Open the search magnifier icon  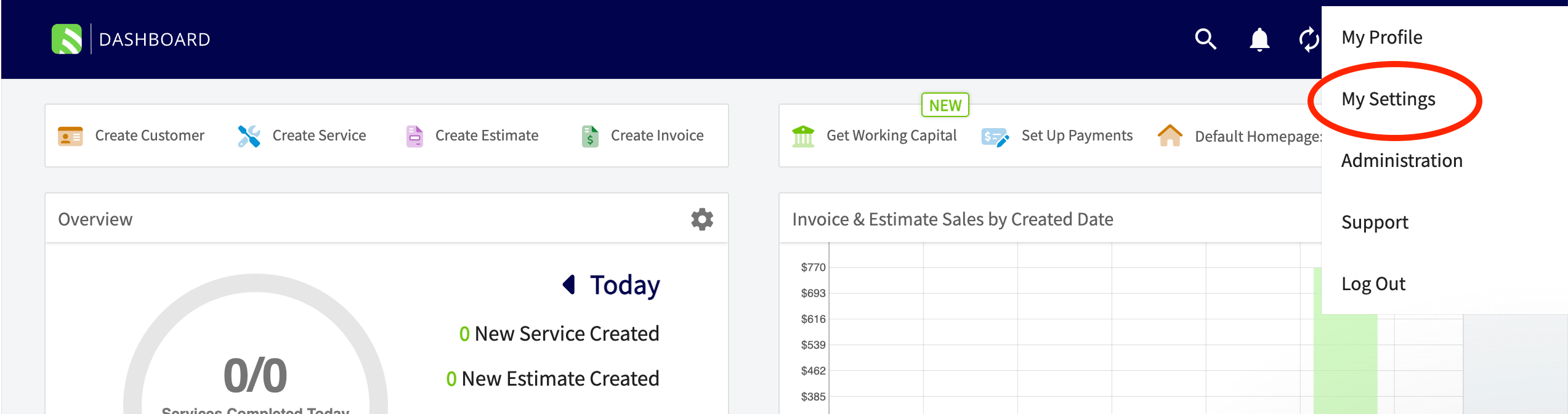[1205, 39]
